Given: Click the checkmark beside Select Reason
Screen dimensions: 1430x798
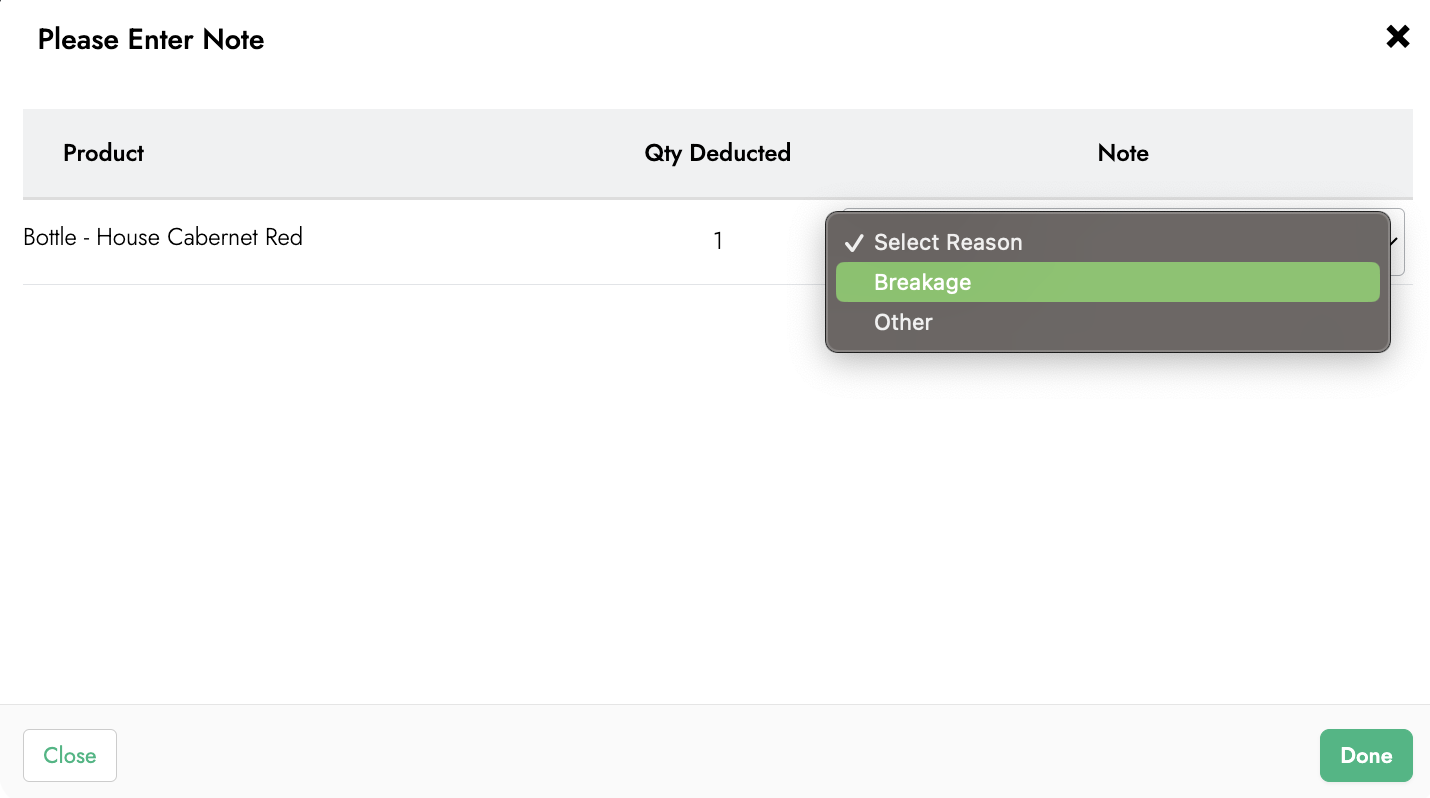Looking at the screenshot, I should (853, 243).
